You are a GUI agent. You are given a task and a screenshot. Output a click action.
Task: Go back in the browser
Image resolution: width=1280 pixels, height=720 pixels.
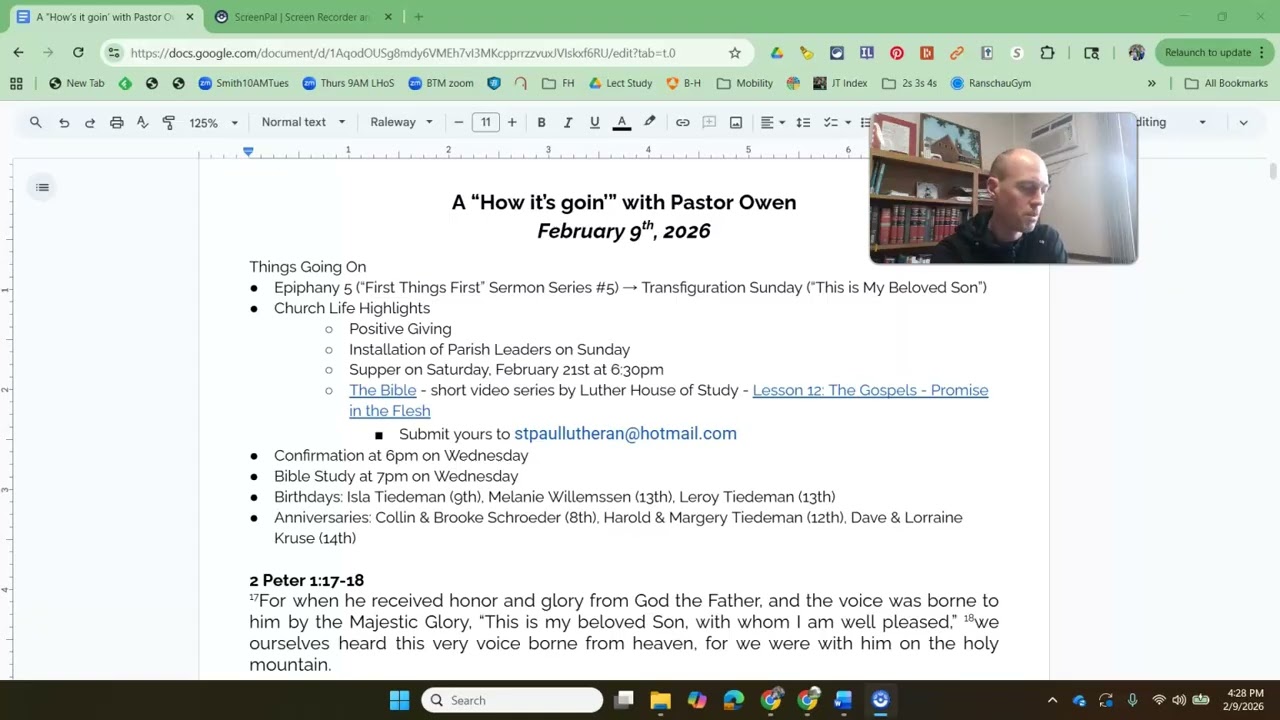tap(18, 52)
